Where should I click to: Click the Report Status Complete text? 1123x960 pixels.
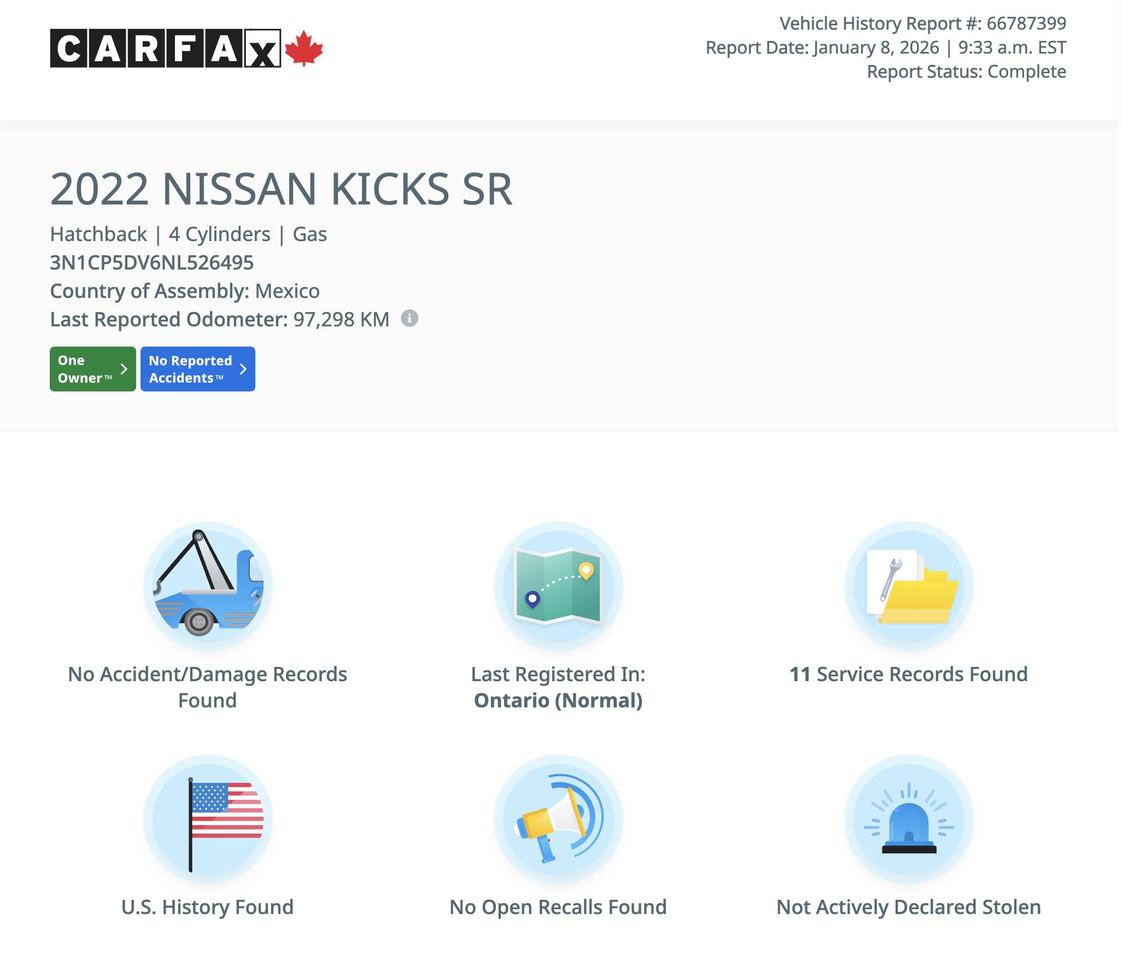pyautogui.click(x=966, y=70)
